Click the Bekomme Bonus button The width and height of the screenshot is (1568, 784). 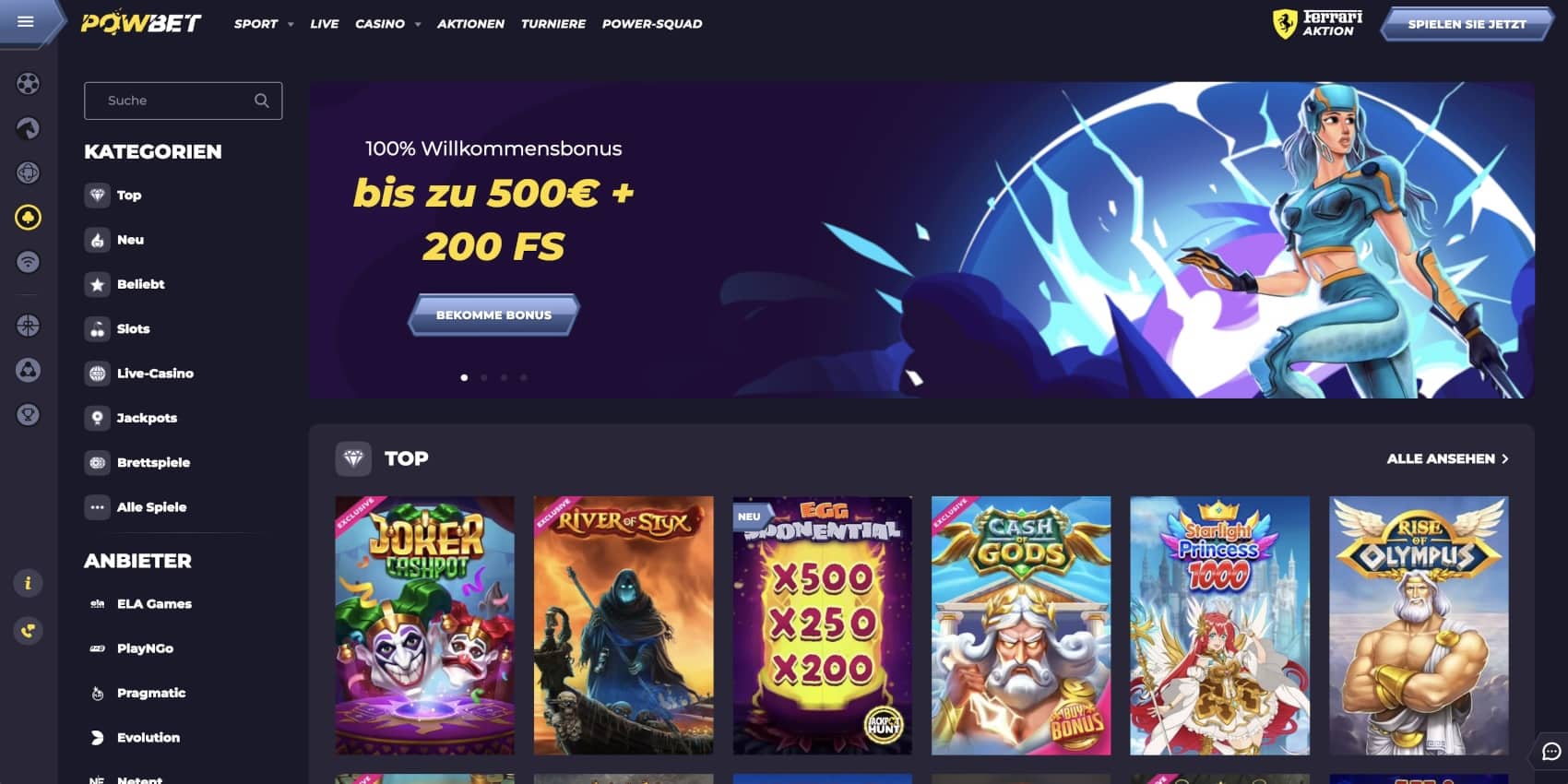point(493,315)
